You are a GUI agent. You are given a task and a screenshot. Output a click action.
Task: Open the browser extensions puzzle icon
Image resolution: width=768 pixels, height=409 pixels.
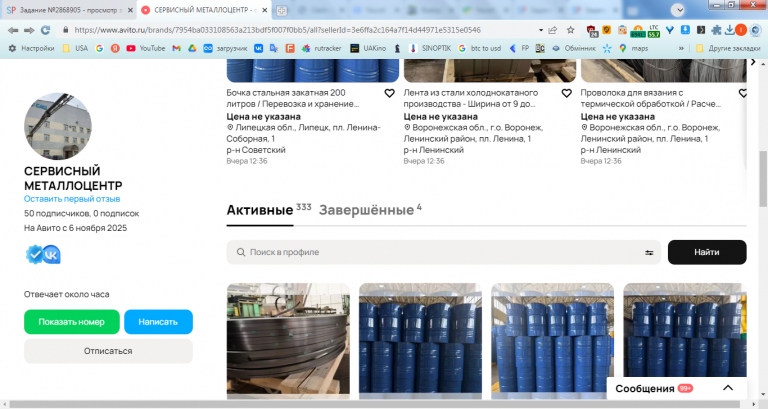click(x=716, y=30)
